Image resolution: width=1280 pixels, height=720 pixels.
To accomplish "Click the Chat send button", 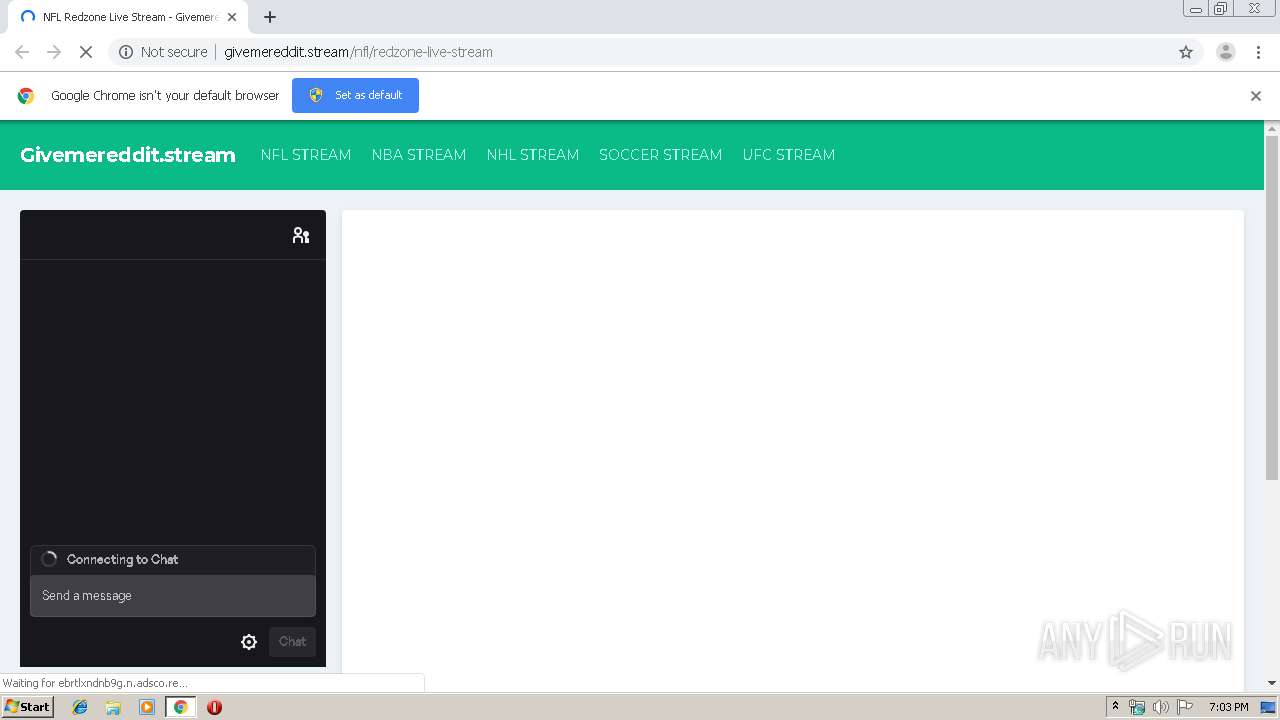I will 292,642.
